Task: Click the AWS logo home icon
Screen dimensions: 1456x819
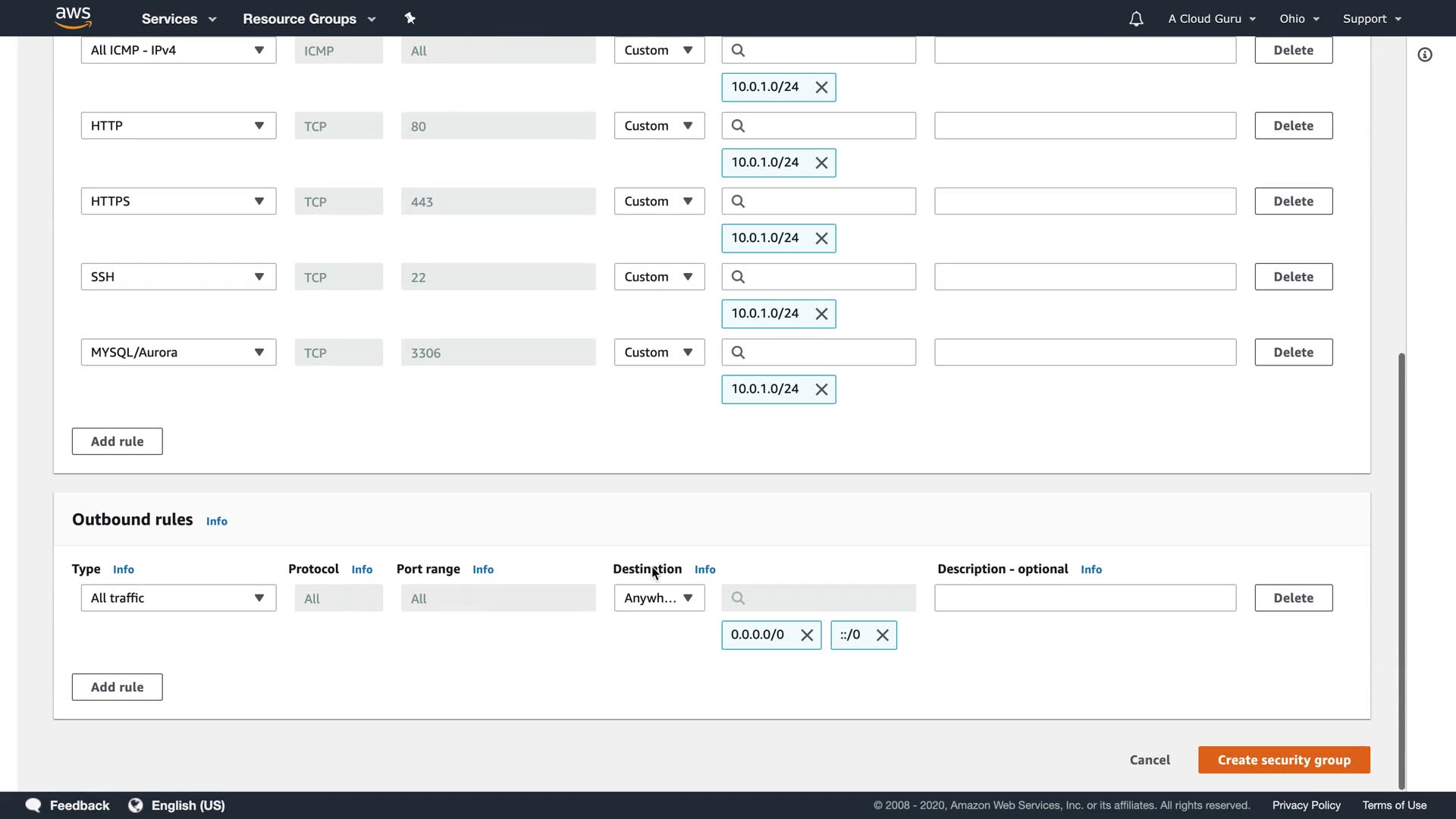Action: [x=73, y=17]
